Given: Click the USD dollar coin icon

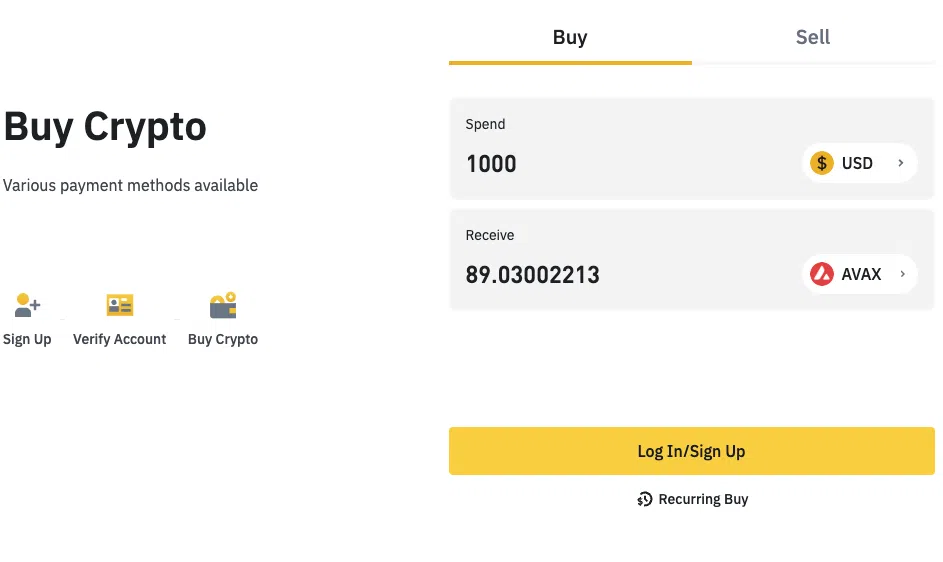Looking at the screenshot, I should pos(822,163).
